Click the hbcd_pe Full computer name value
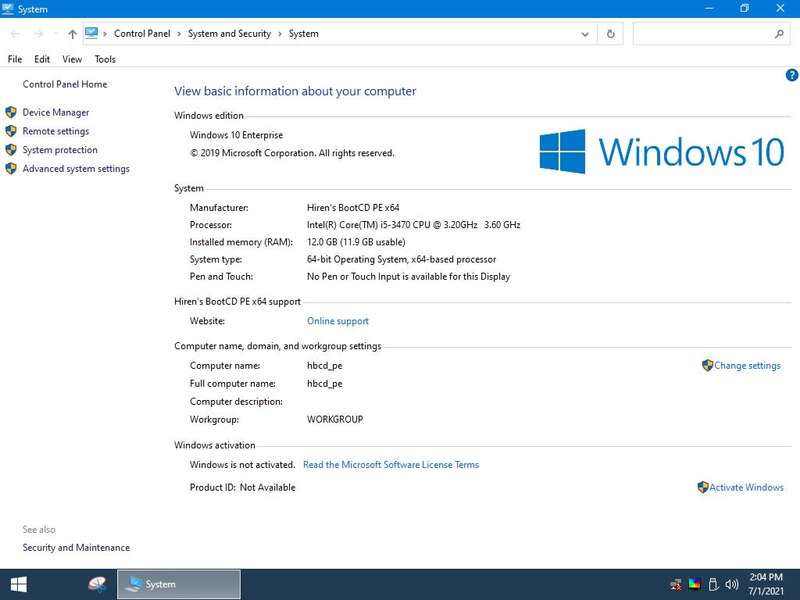Viewport: 800px width, 600px height. (324, 384)
